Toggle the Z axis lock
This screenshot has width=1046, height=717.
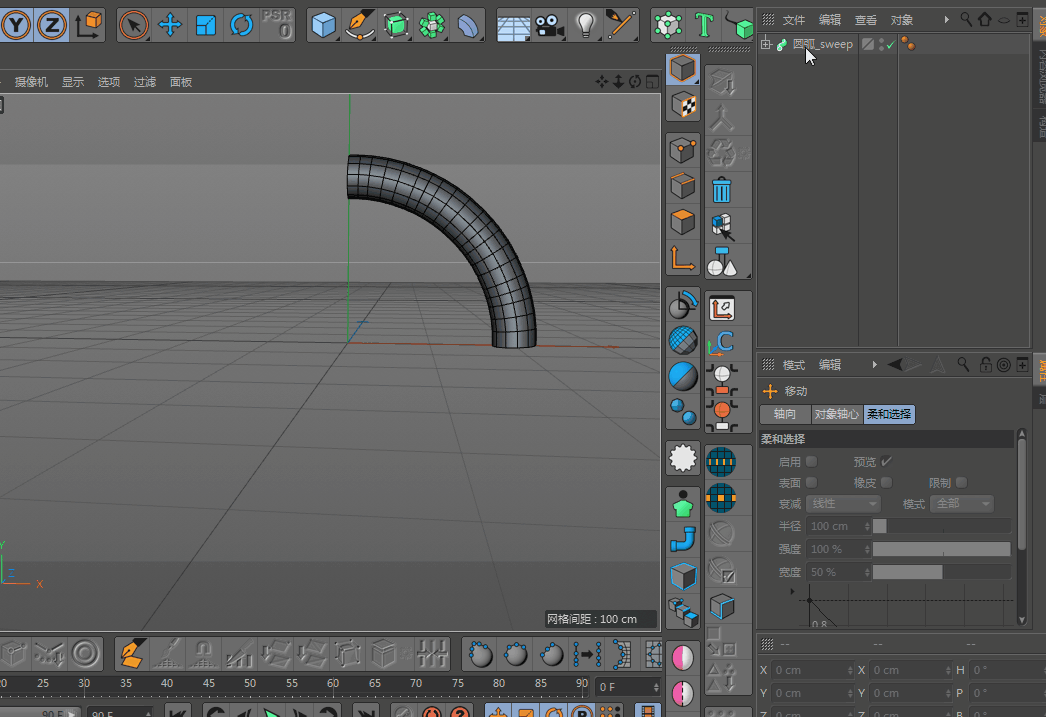tap(51, 25)
